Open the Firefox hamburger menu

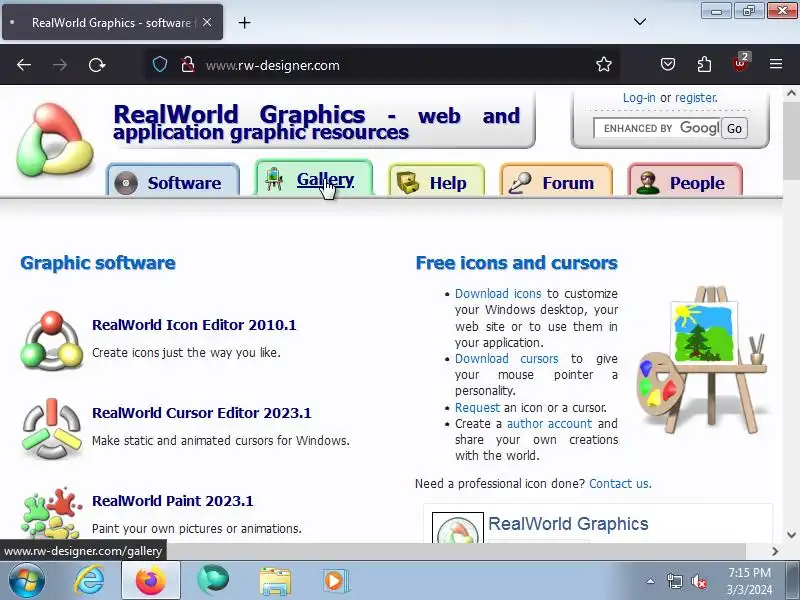coord(776,64)
